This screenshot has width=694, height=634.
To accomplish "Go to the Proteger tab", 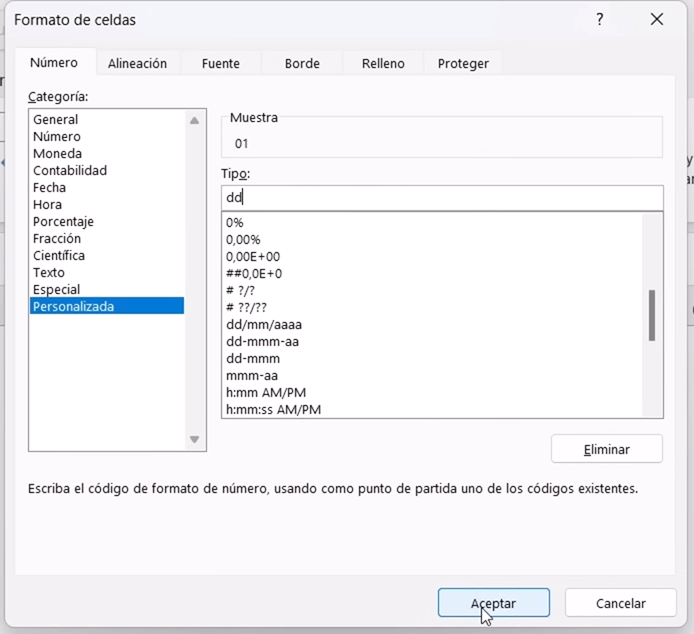I will pos(463,63).
